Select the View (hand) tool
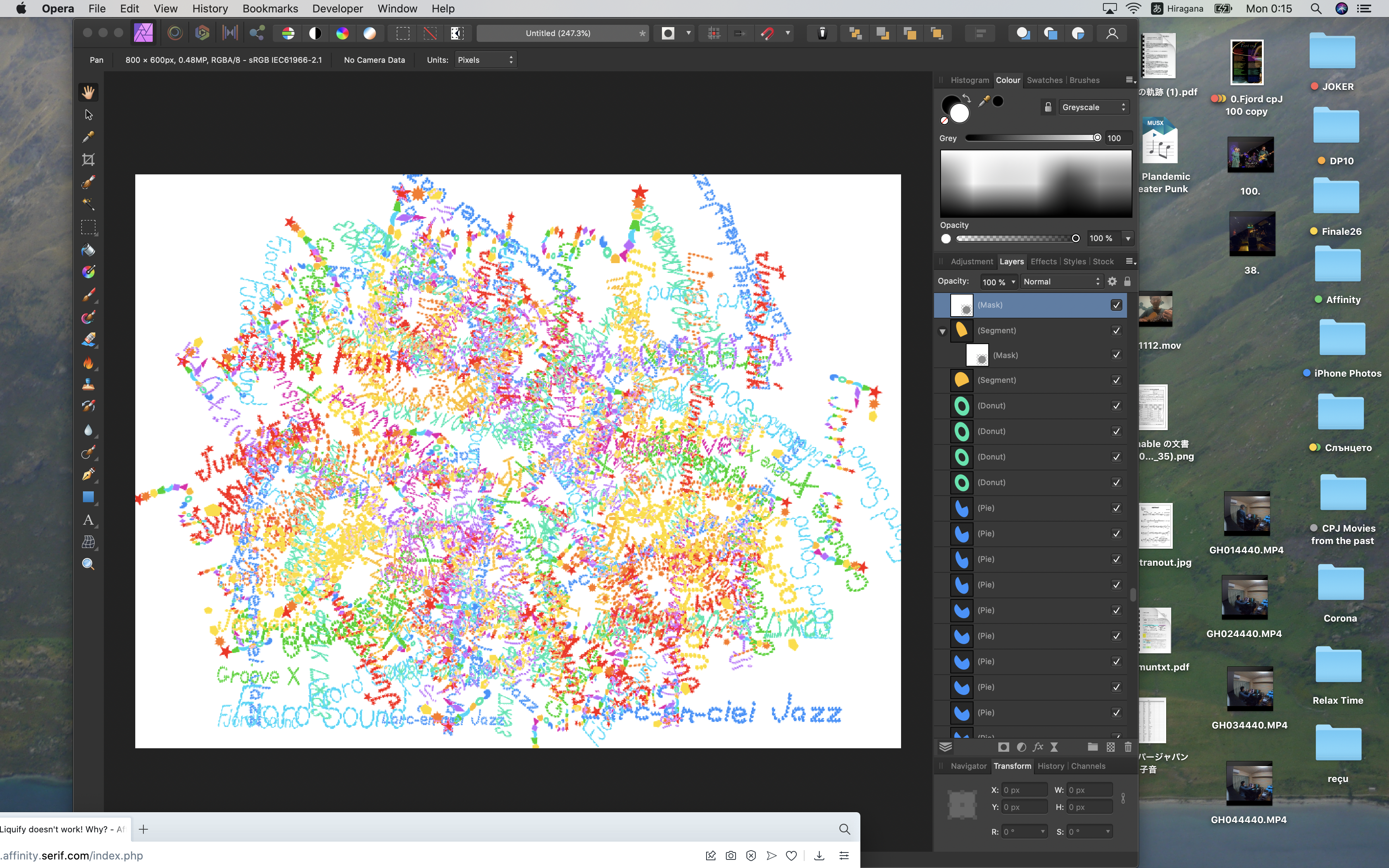Viewport: 1389px width, 868px height. click(88, 93)
